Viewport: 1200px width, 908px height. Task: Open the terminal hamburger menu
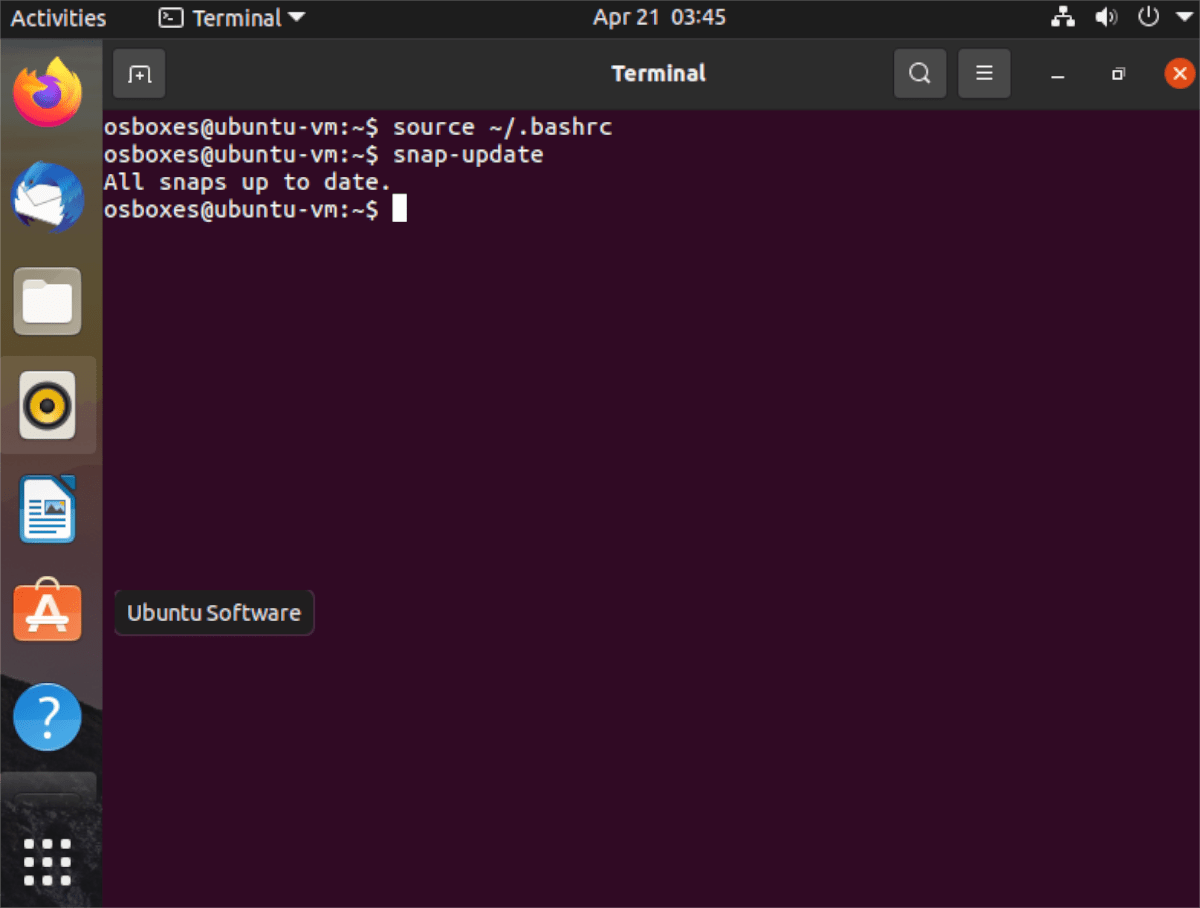(984, 73)
